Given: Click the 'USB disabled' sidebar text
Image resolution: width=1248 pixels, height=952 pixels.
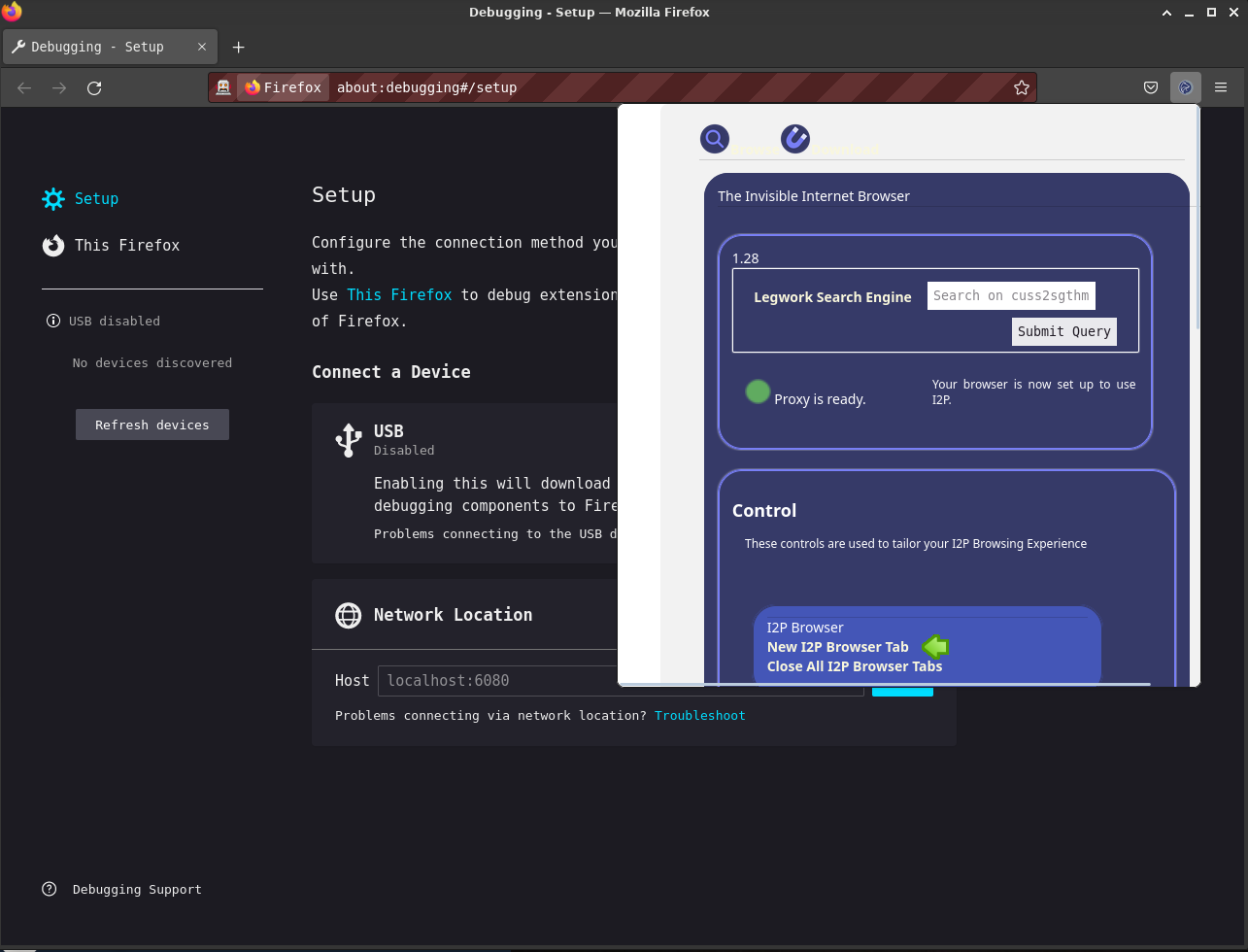Looking at the screenshot, I should click(x=115, y=321).
